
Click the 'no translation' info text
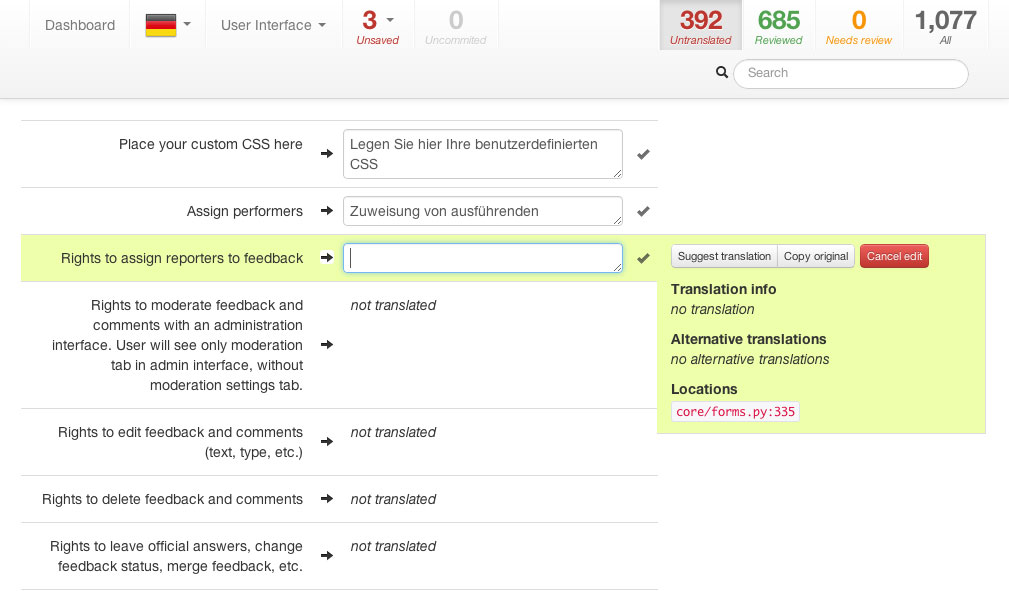(712, 309)
